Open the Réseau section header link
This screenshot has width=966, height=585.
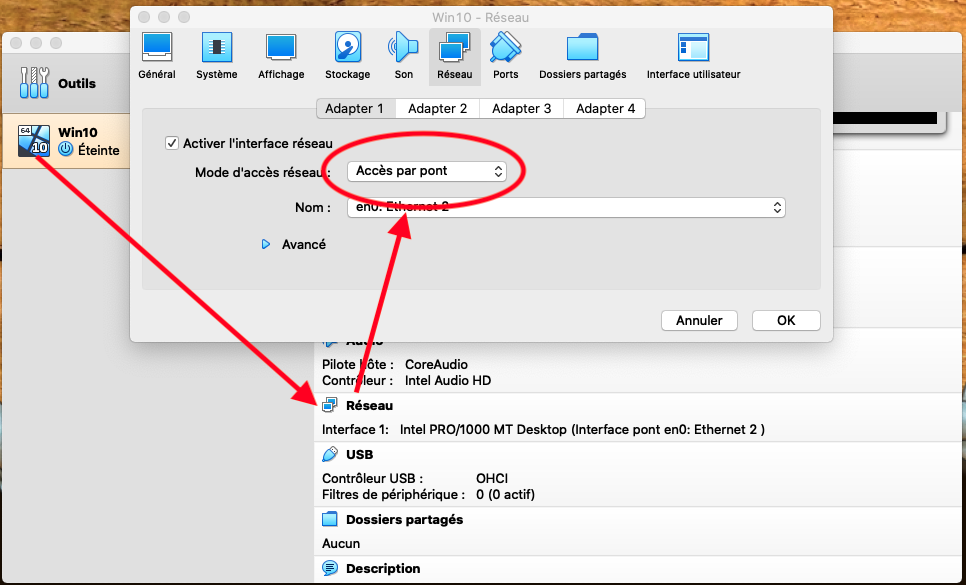click(x=369, y=406)
